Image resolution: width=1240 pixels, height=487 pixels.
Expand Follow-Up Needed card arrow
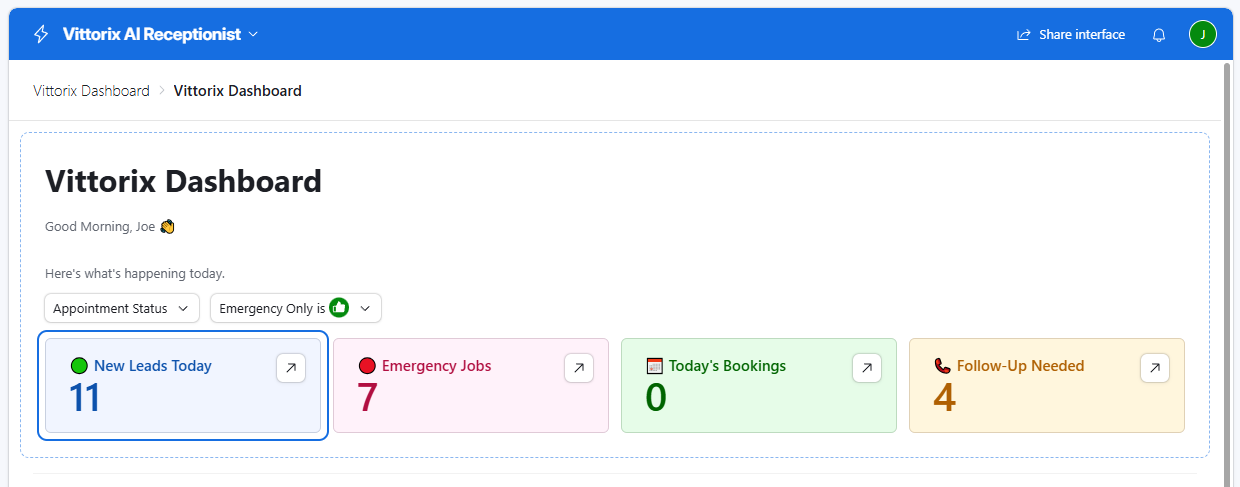pos(1155,368)
